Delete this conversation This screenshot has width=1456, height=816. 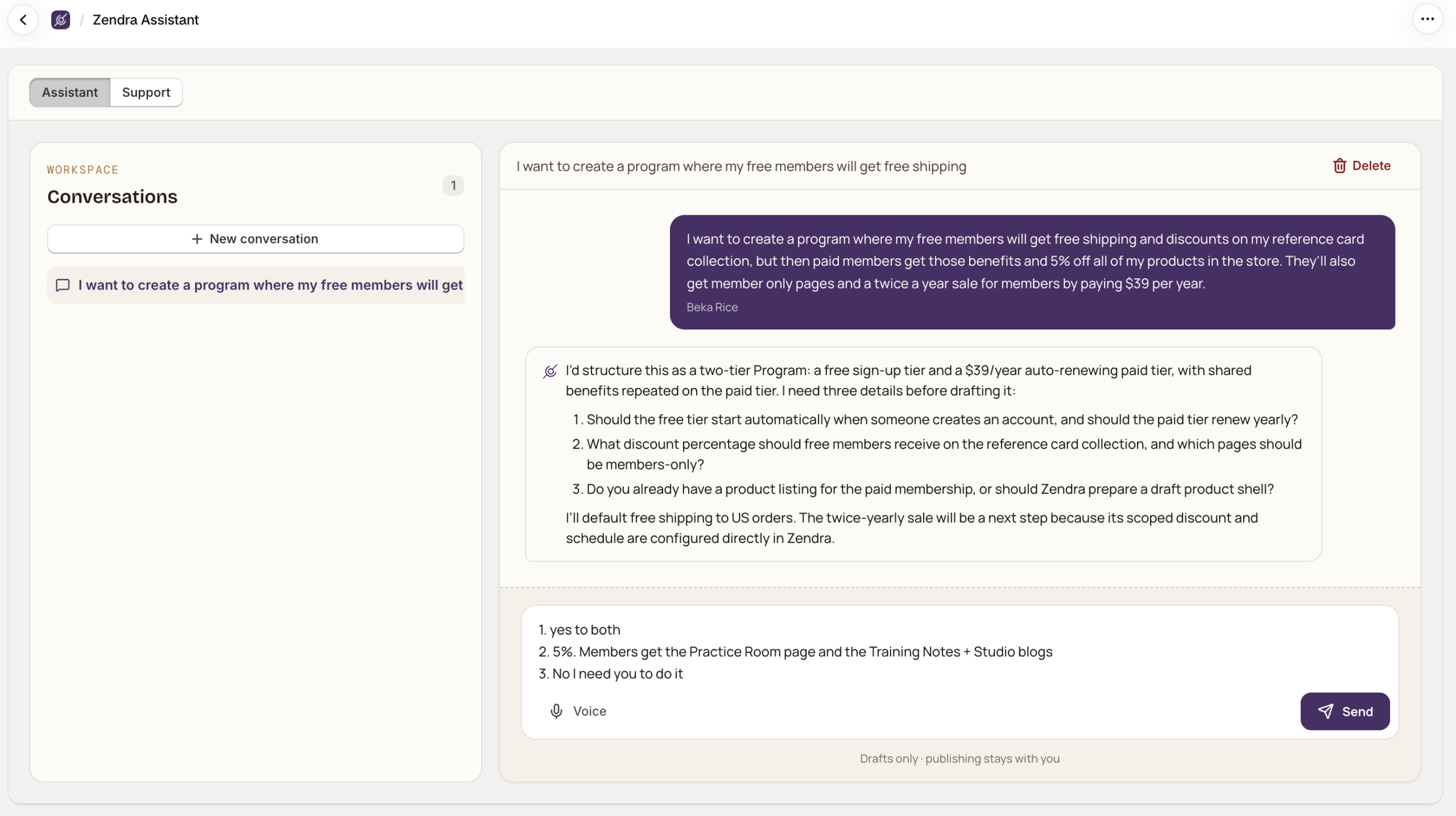pyautogui.click(x=1362, y=166)
